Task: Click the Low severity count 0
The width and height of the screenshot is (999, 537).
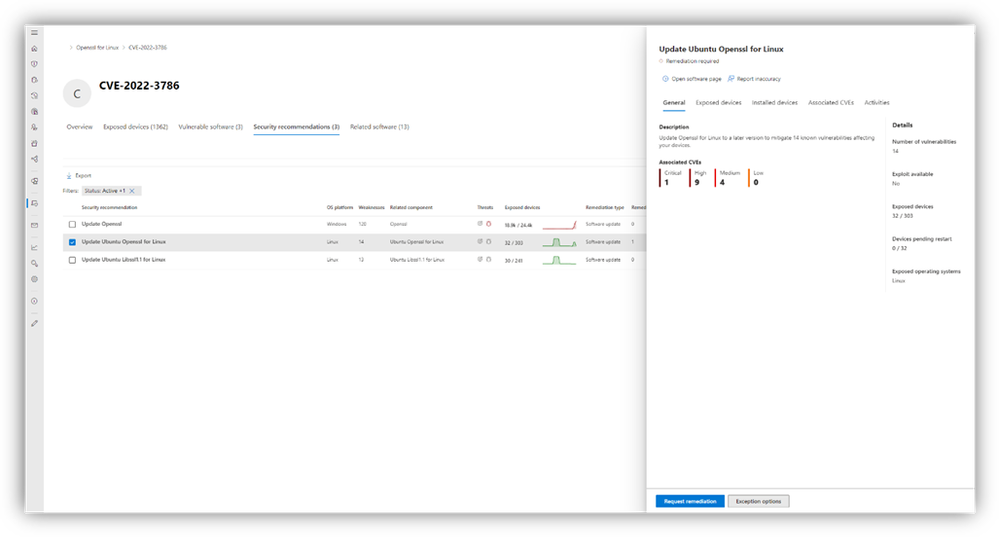Action: point(756,183)
